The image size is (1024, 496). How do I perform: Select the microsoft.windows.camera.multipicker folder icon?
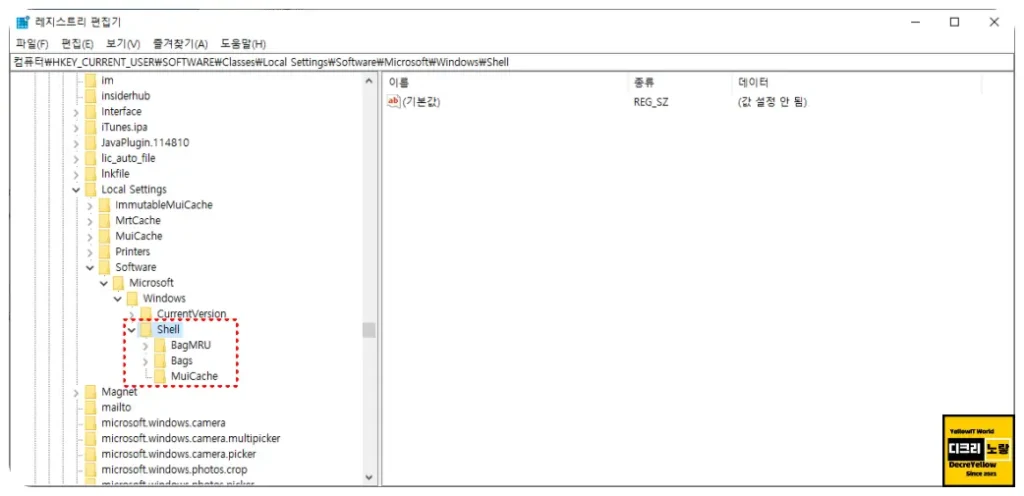coord(90,439)
